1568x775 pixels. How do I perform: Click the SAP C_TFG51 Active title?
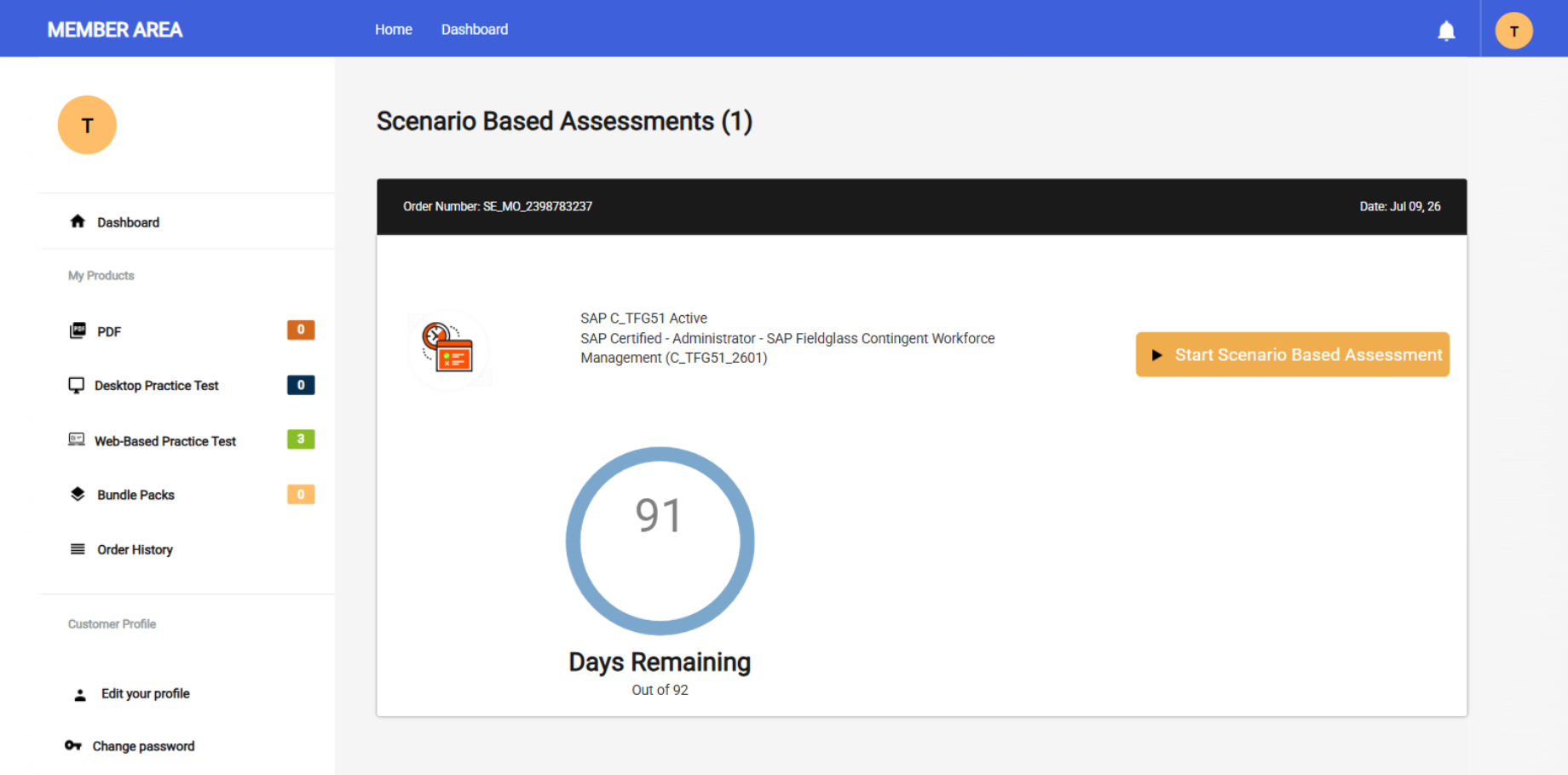(643, 319)
